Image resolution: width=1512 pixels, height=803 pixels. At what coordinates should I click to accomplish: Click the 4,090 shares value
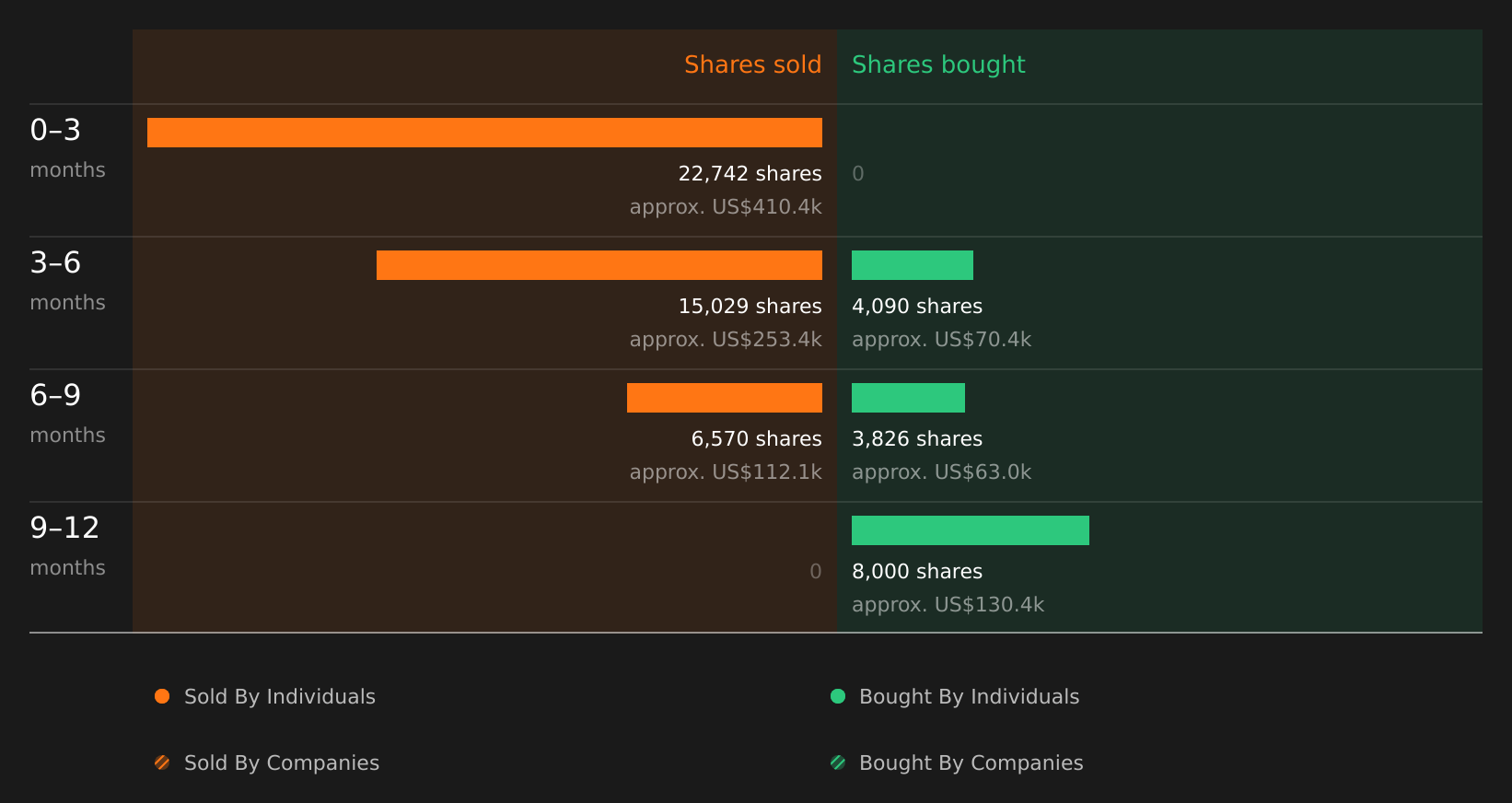[x=917, y=306]
